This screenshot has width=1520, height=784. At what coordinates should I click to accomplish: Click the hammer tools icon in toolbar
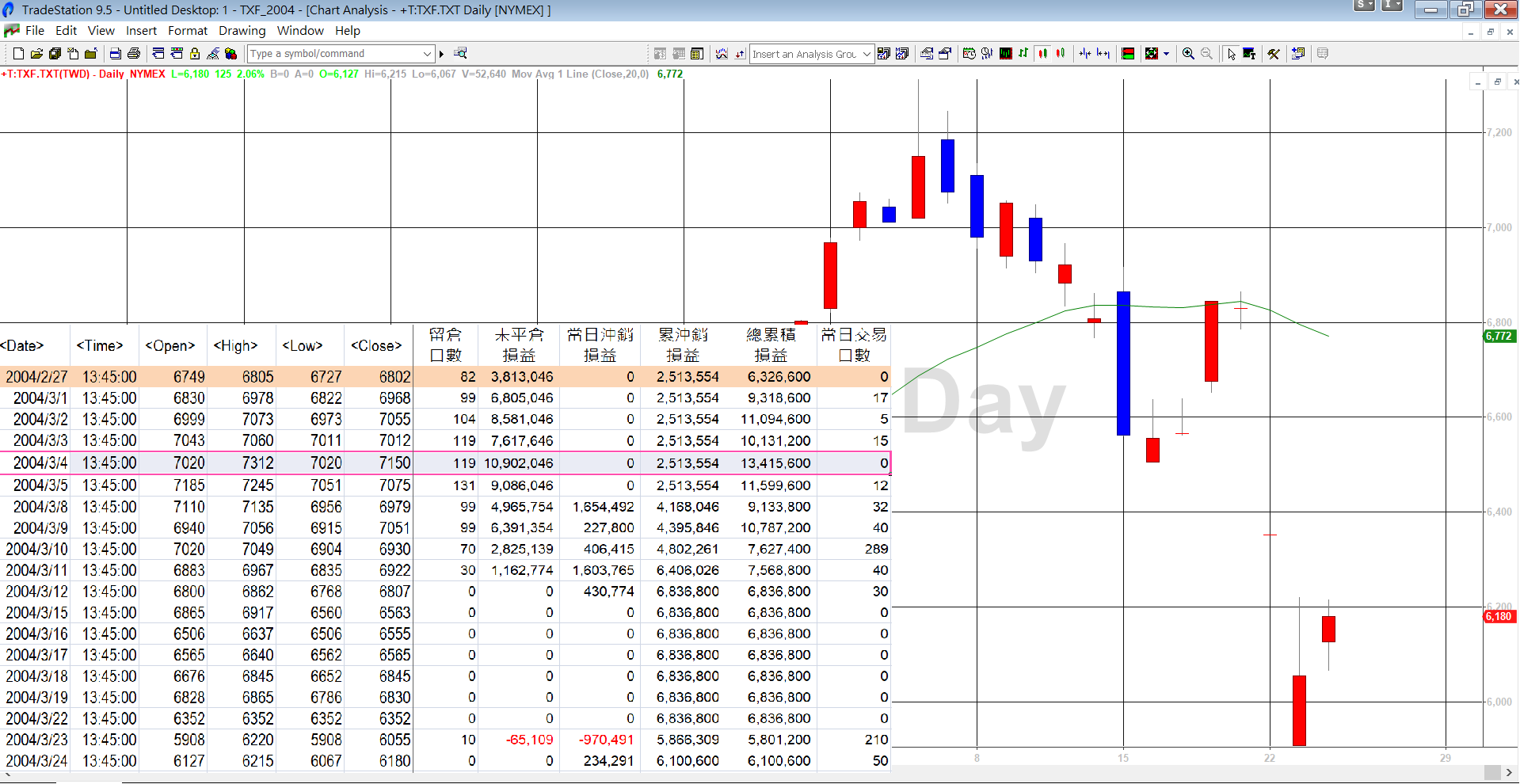[x=1274, y=54]
